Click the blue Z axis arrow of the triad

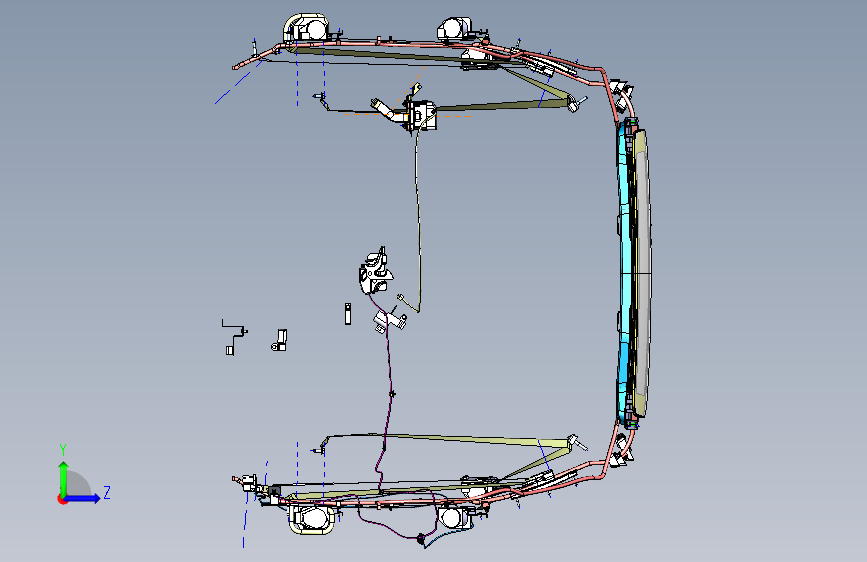coord(83,498)
